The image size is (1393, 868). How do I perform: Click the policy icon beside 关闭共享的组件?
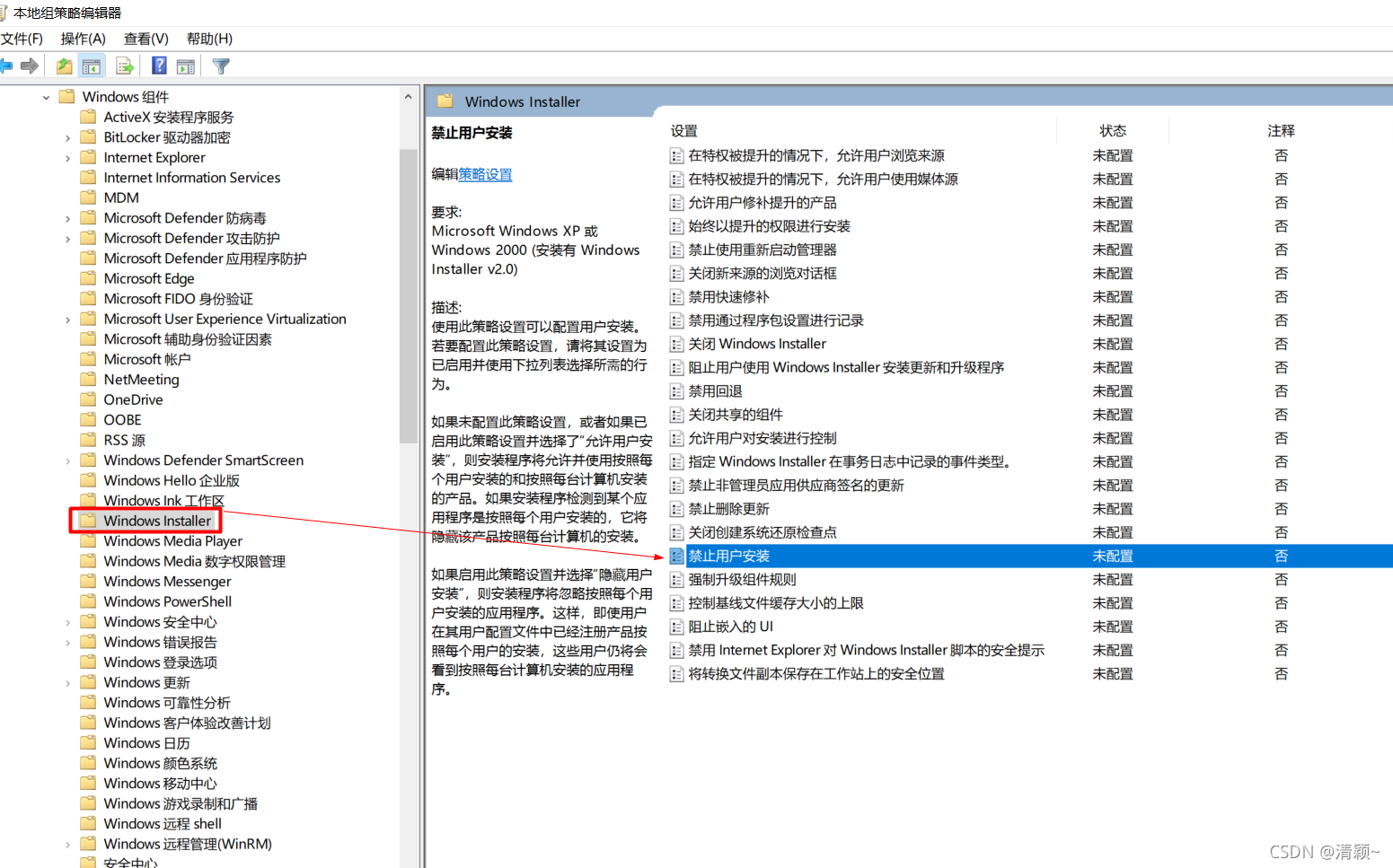[677, 415]
